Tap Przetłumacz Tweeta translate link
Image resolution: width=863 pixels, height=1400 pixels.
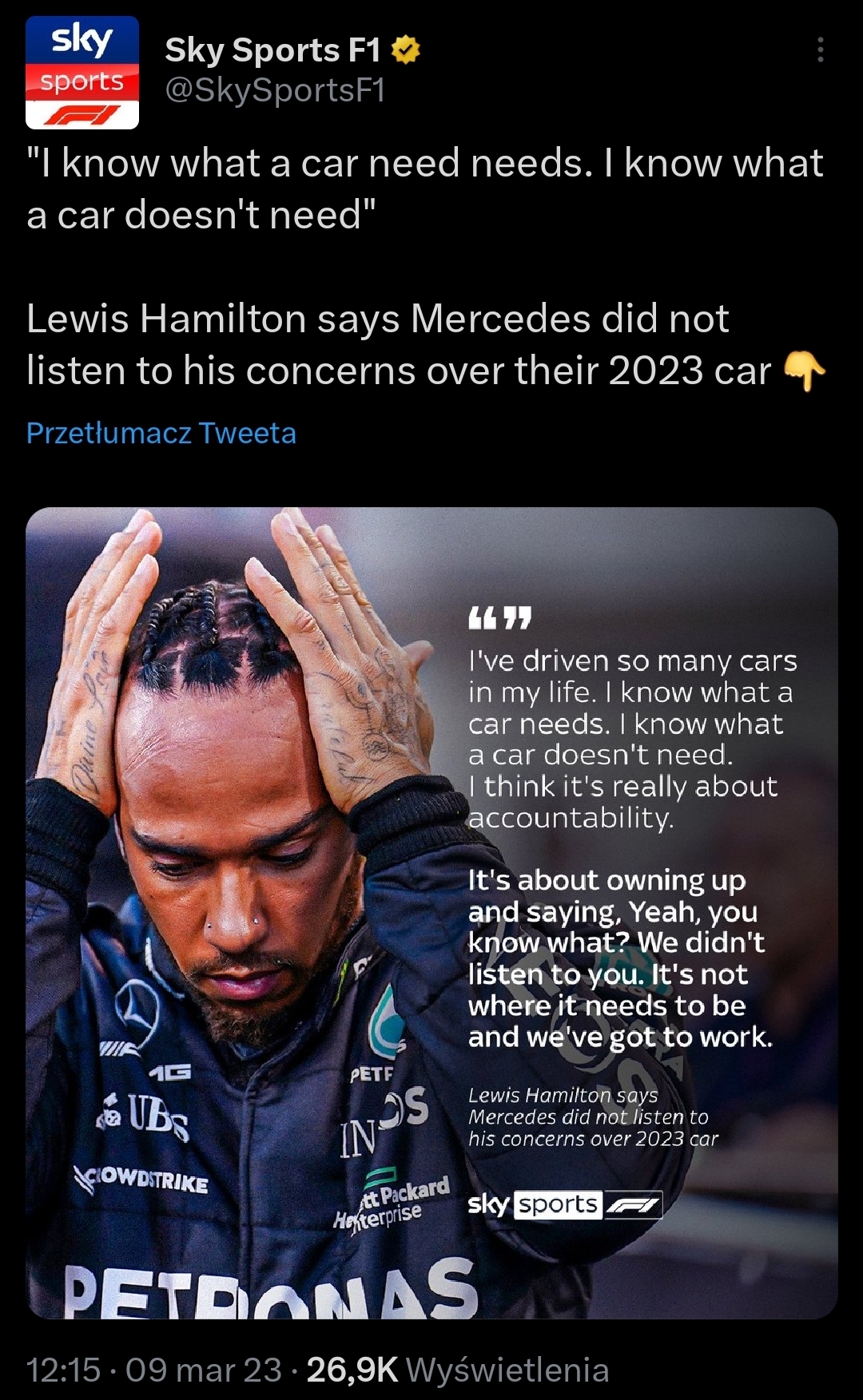161,433
